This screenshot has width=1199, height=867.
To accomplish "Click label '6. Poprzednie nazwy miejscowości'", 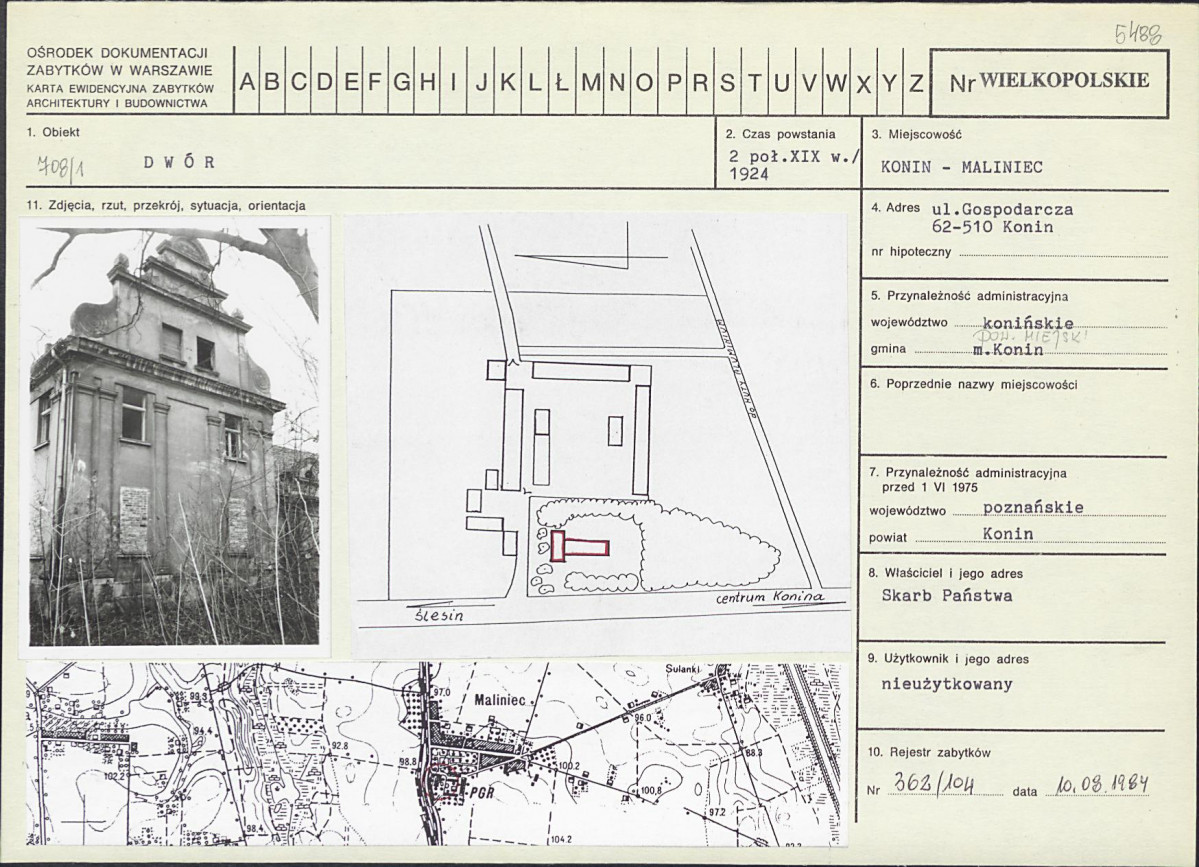I will 973,385.
